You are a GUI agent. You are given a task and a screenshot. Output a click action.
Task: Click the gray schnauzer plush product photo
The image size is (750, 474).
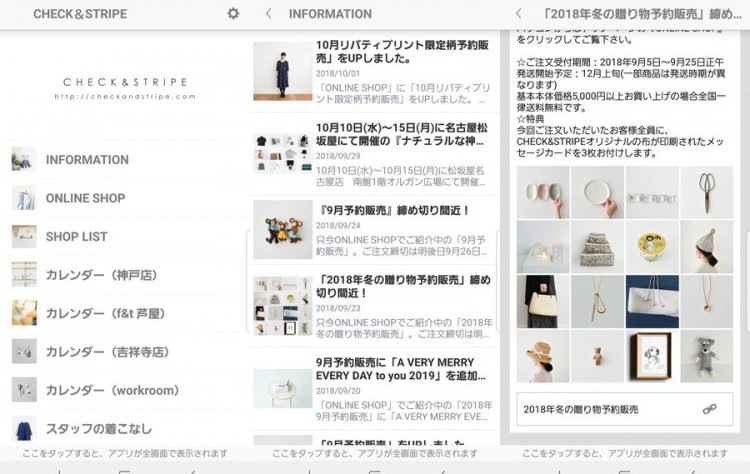pyautogui.click(x=706, y=356)
